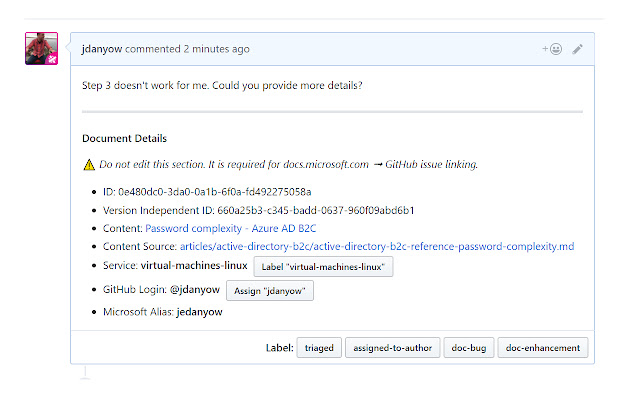Click the "2 minutes ago" timestamp
This screenshot has height=400, width=640.
217,49
